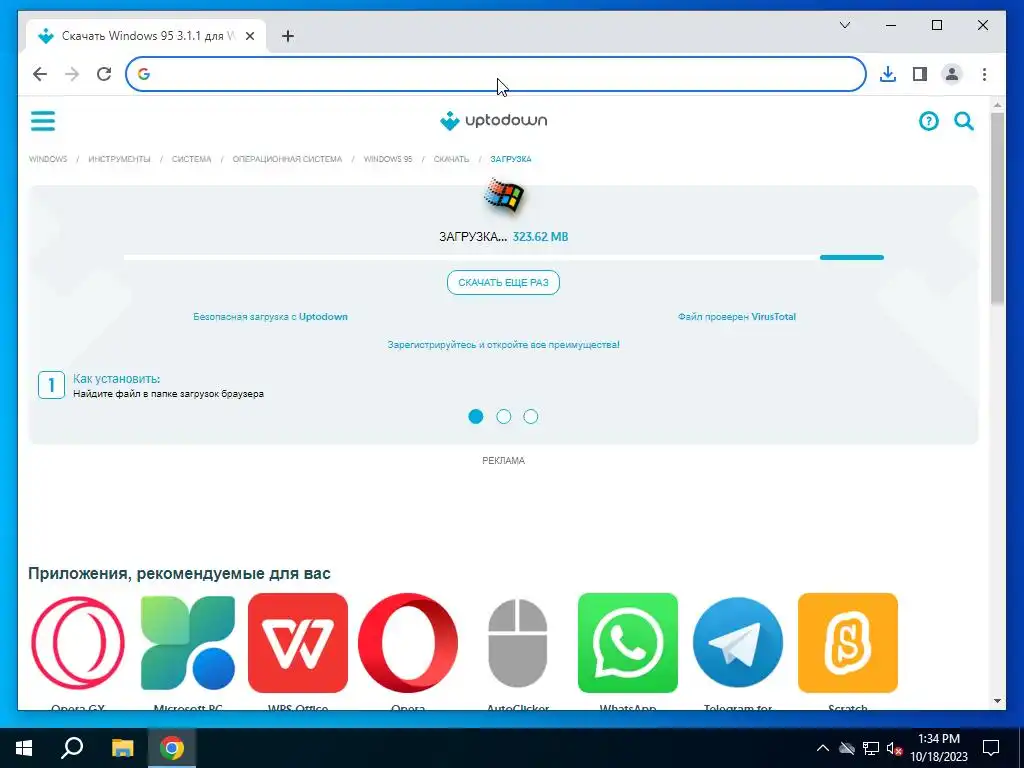Open File Explorer from taskbar

pos(122,748)
